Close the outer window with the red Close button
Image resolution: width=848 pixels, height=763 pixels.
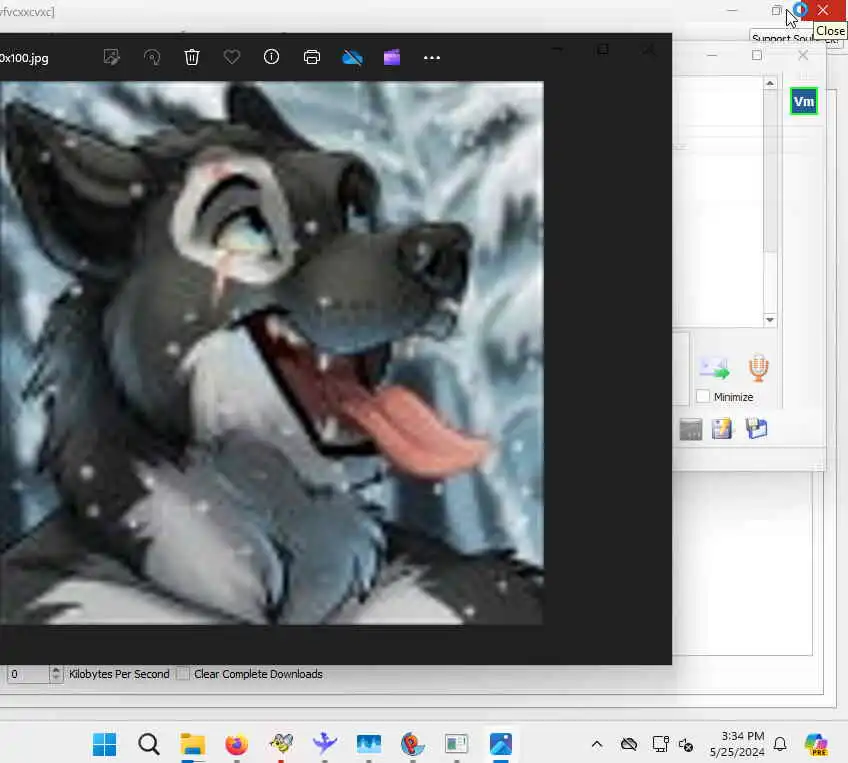pyautogui.click(x=823, y=10)
